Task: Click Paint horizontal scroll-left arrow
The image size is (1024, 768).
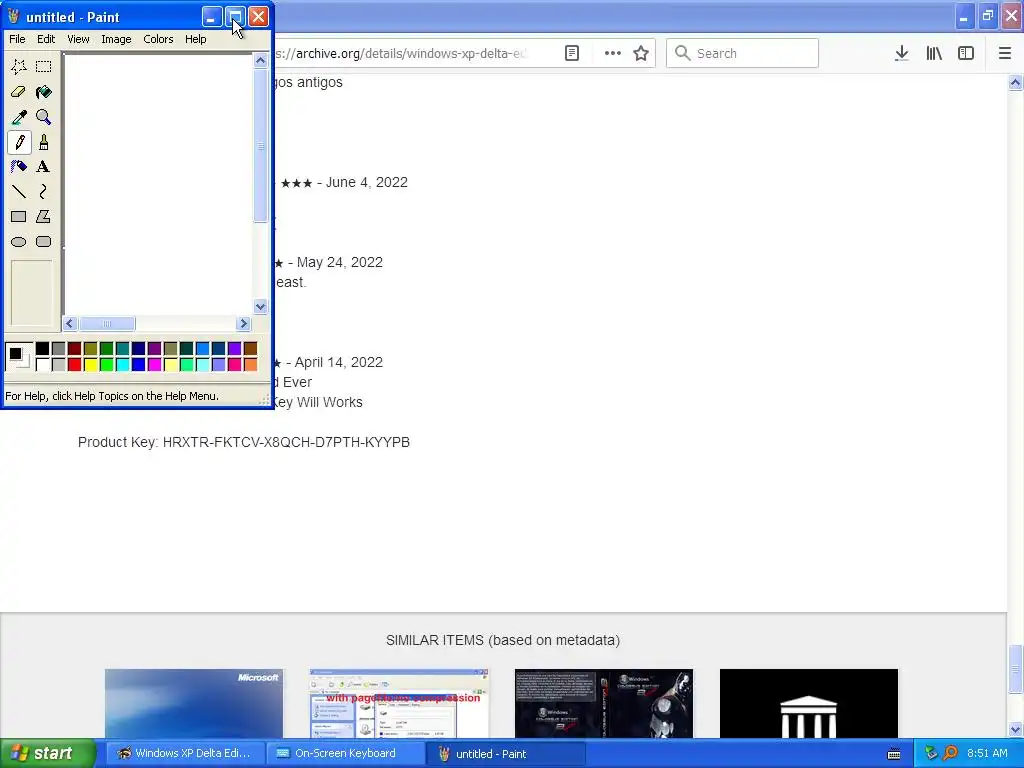Action: pyautogui.click(x=70, y=324)
